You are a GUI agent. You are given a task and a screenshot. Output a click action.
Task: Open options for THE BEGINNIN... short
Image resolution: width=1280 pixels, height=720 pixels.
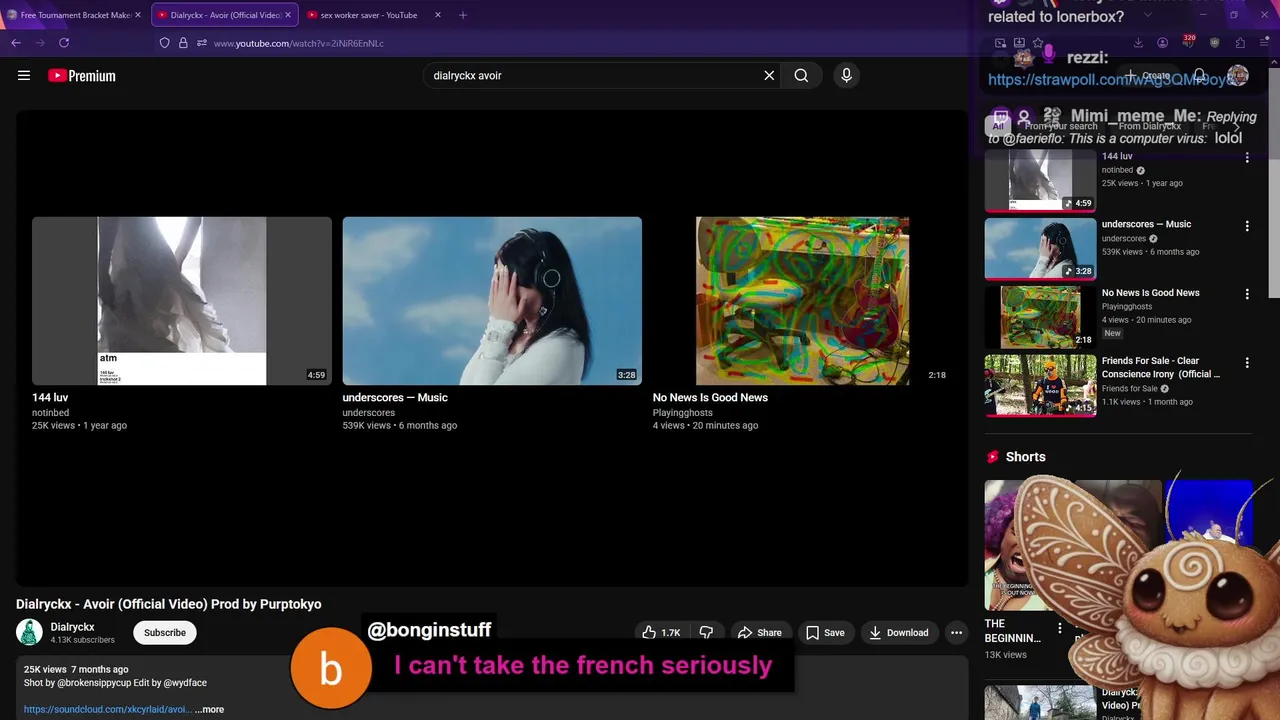tap(1060, 629)
